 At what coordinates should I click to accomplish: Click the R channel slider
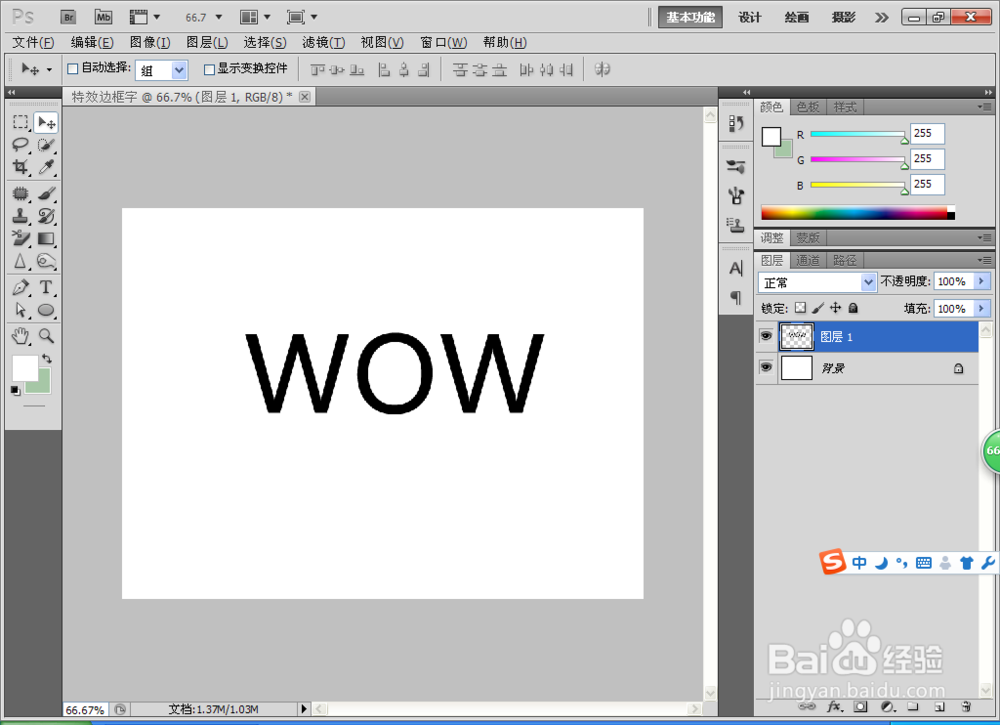(858, 134)
